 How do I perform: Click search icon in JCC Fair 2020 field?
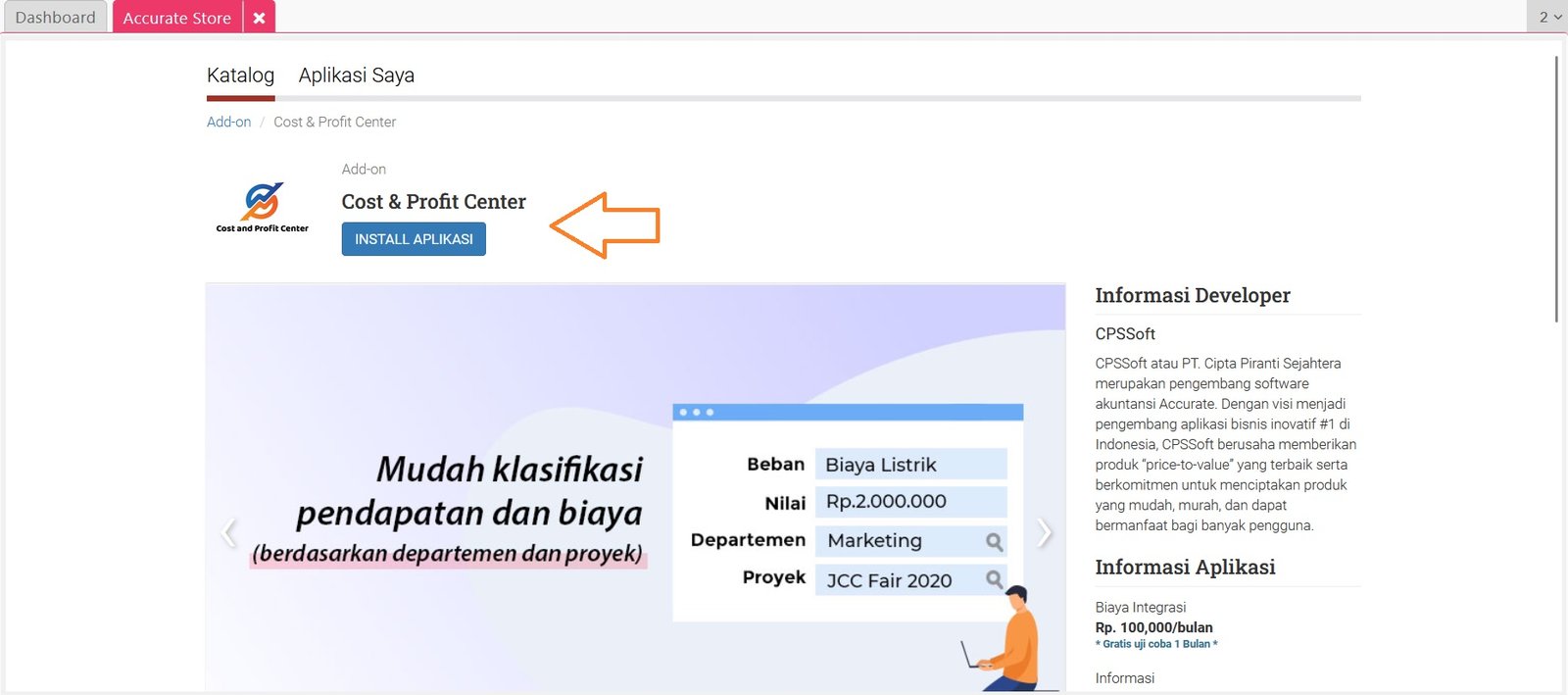point(994,579)
